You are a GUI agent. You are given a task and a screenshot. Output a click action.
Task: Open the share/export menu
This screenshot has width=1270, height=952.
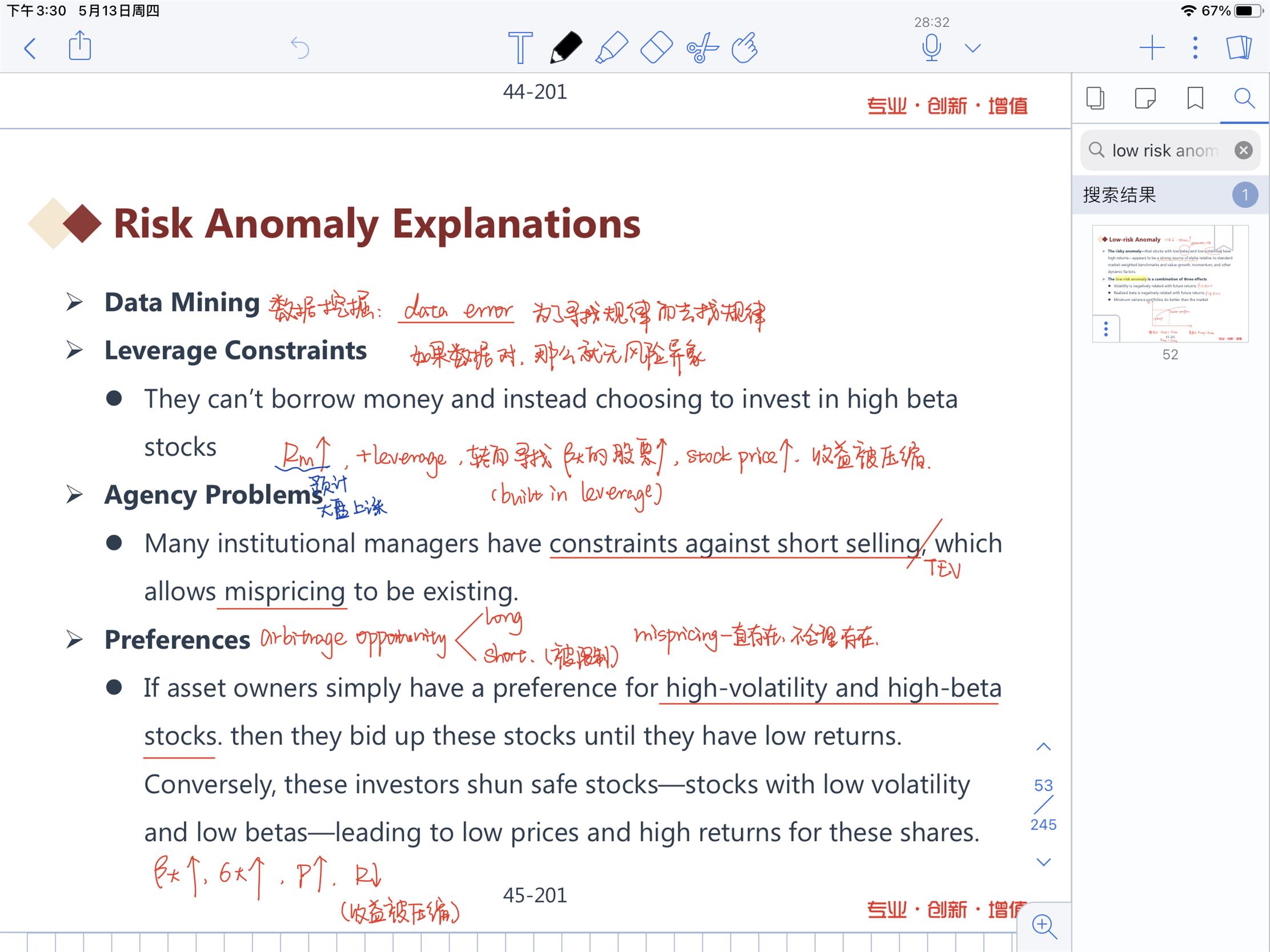pos(80,46)
